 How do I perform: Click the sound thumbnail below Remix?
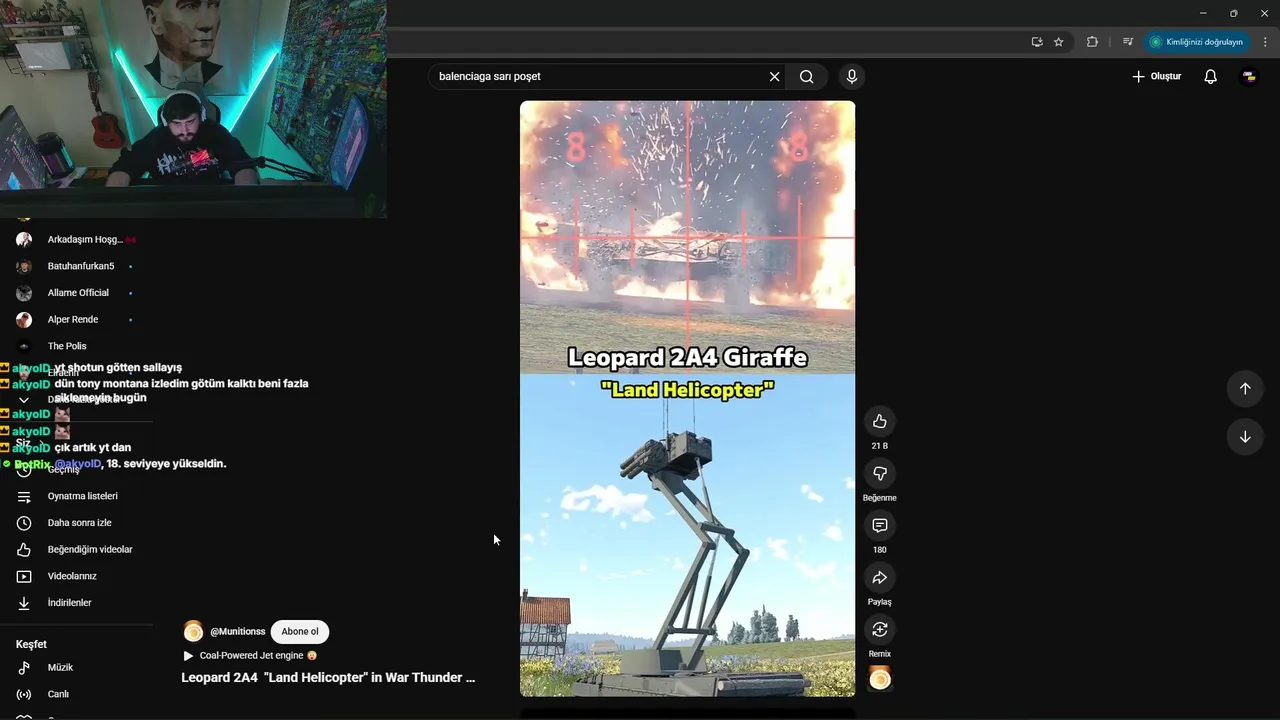coord(880,679)
